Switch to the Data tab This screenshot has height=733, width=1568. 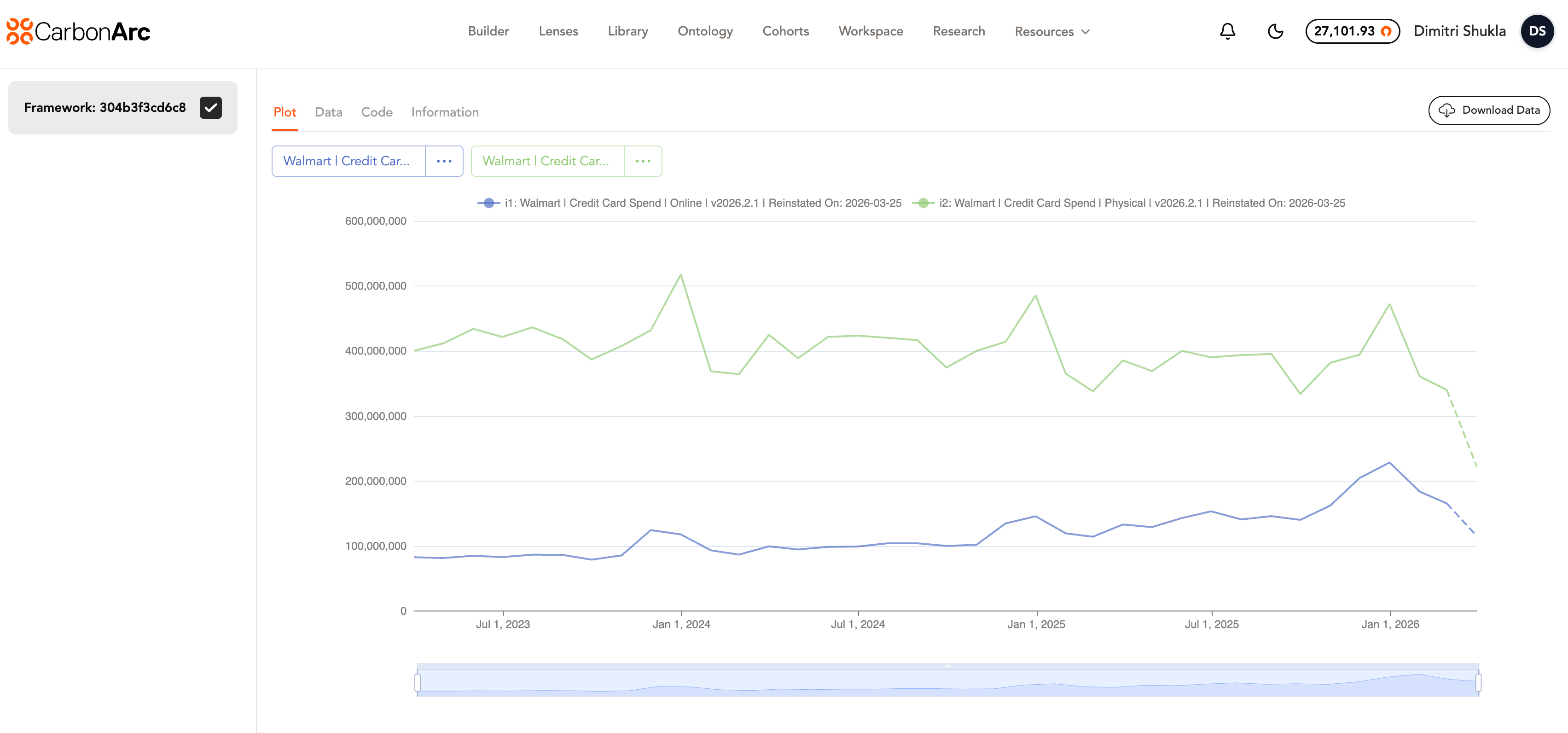pyautogui.click(x=328, y=112)
